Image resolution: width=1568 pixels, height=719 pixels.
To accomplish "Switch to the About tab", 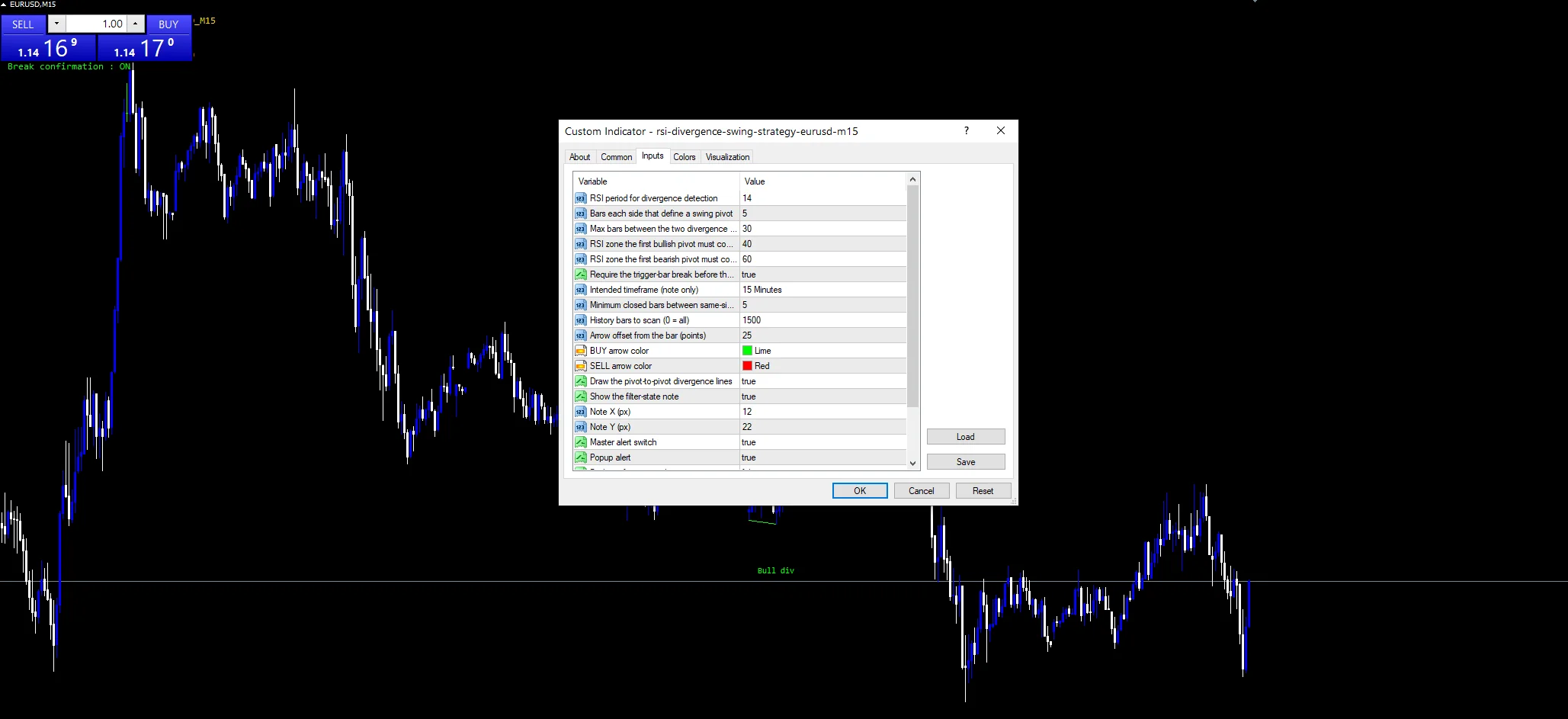I will [579, 157].
